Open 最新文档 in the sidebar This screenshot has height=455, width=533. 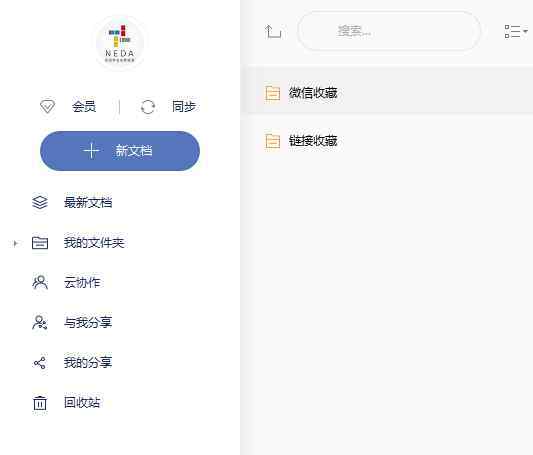coord(88,203)
